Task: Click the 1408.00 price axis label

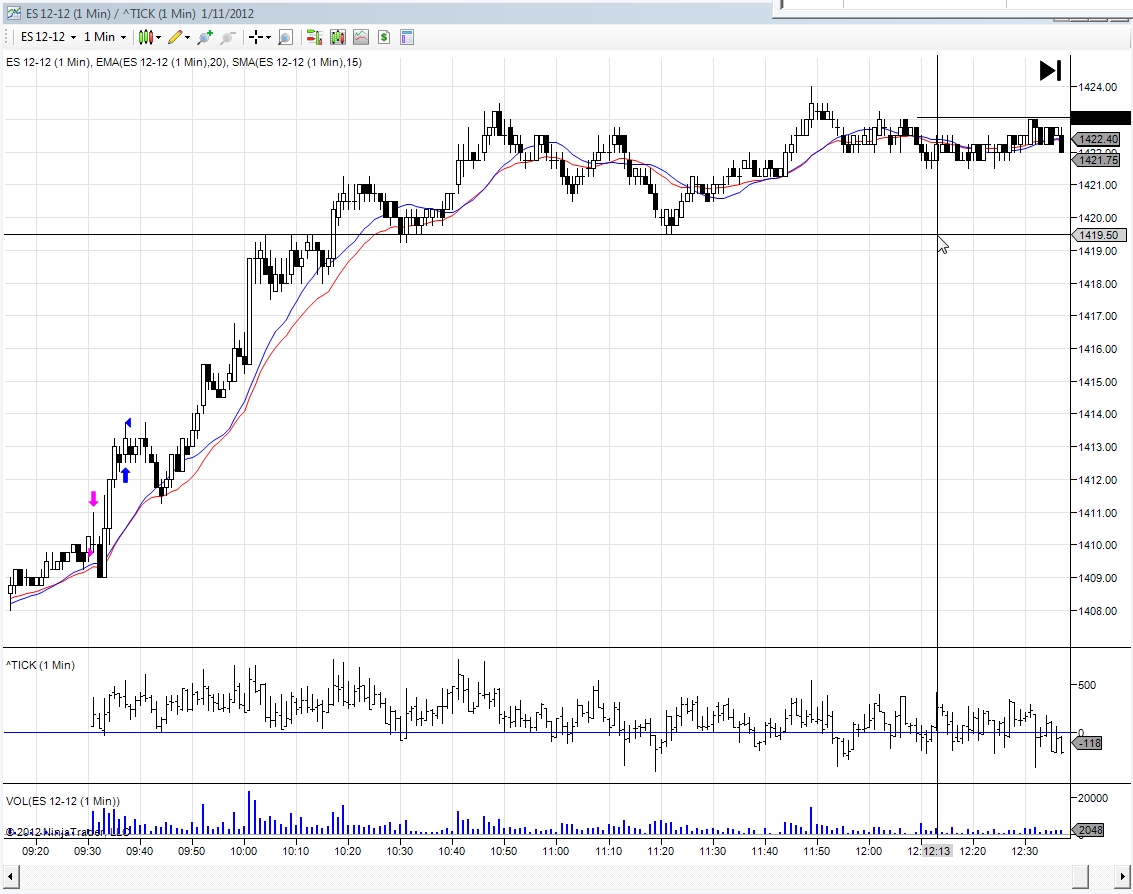Action: pyautogui.click(x=1098, y=611)
